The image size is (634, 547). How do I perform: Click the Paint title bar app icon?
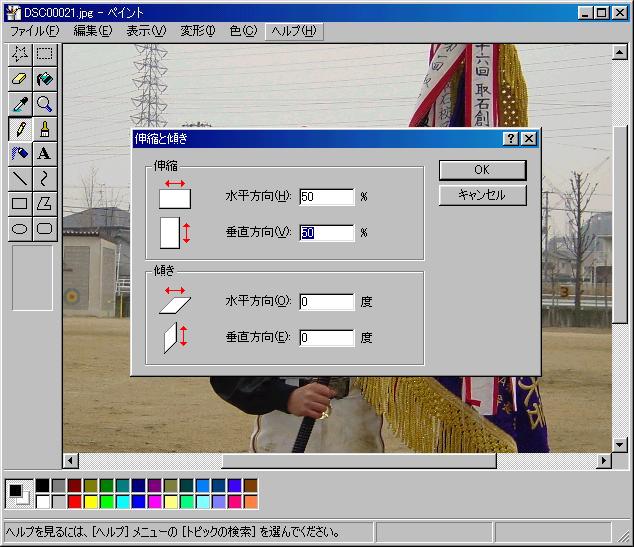point(13,13)
